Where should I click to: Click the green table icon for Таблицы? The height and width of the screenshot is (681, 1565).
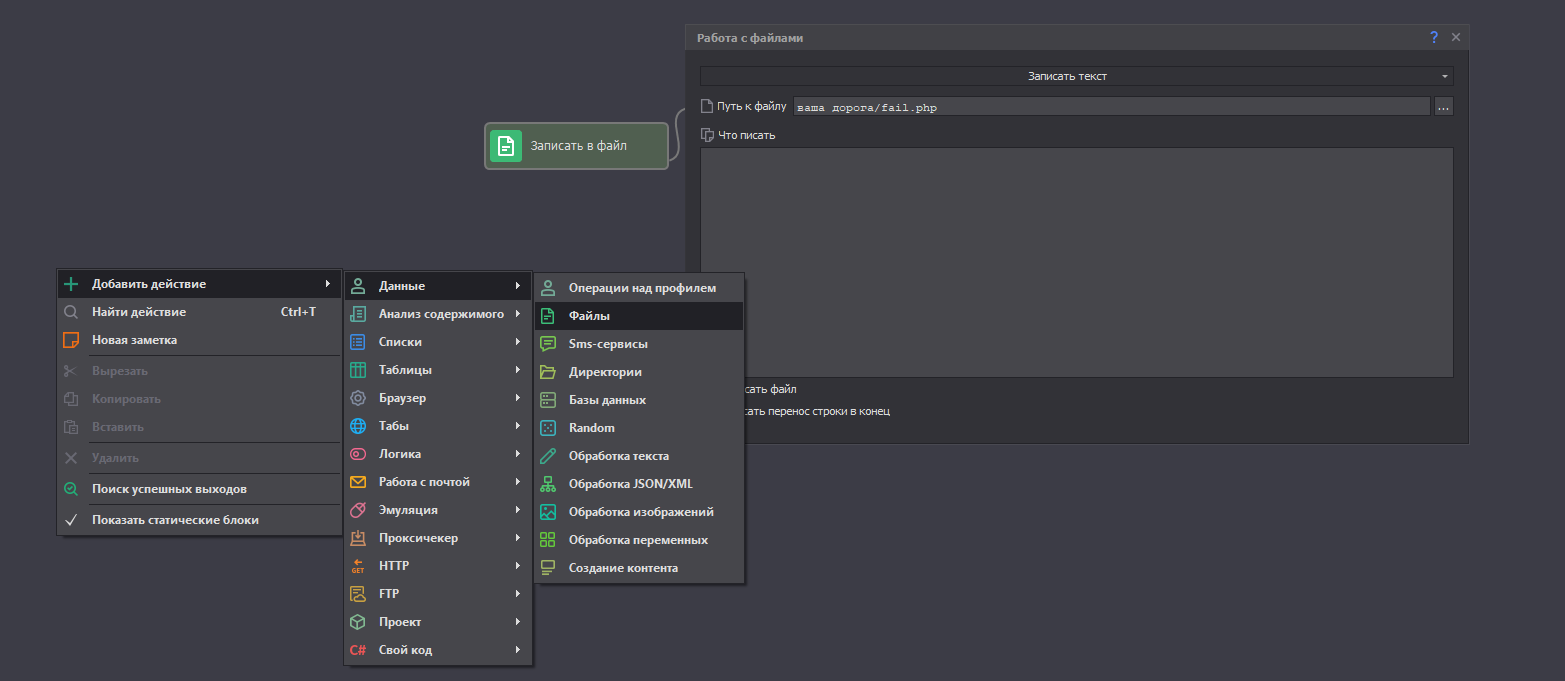click(358, 370)
